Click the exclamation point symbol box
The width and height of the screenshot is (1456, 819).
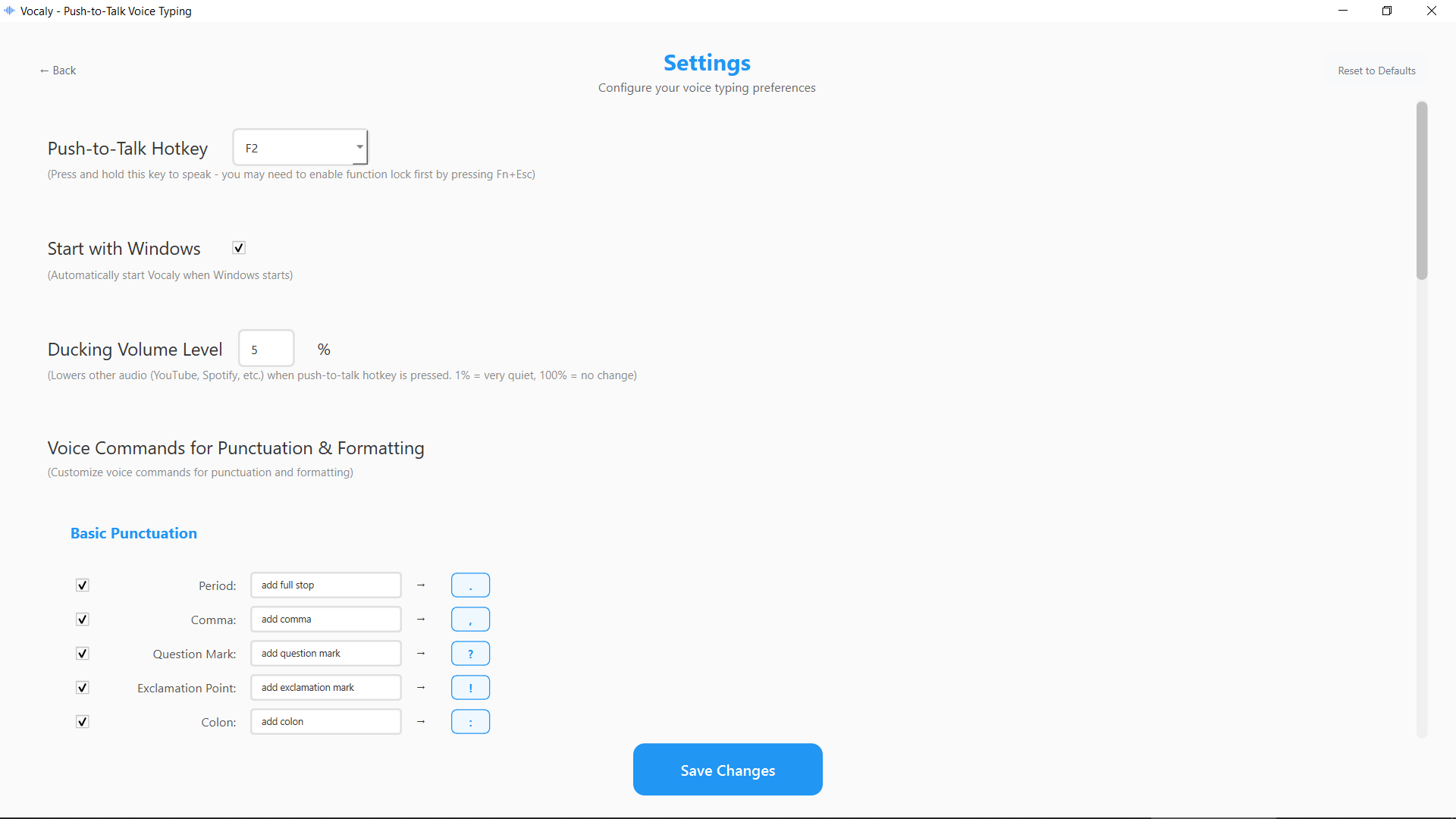(x=470, y=688)
